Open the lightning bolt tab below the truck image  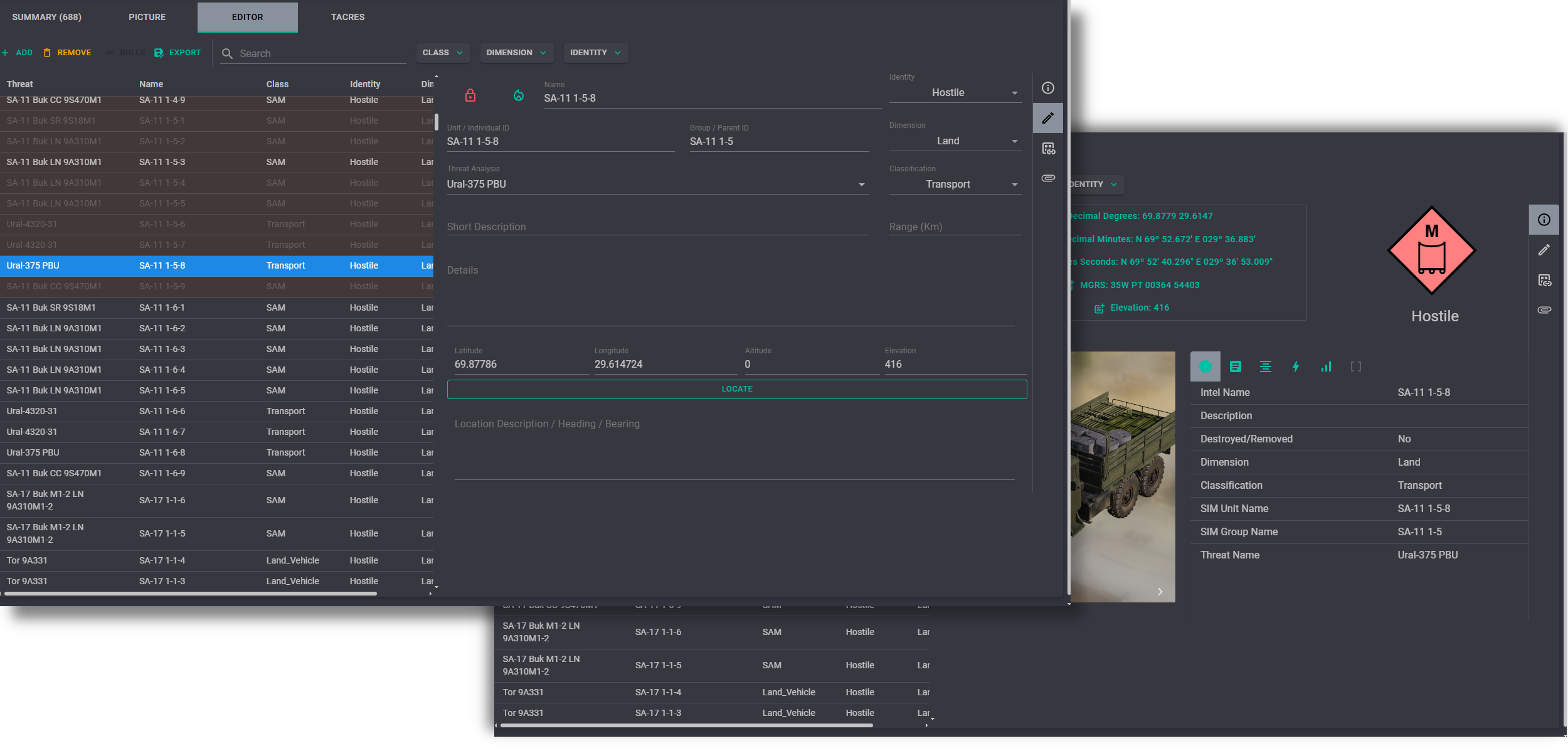pos(1295,366)
